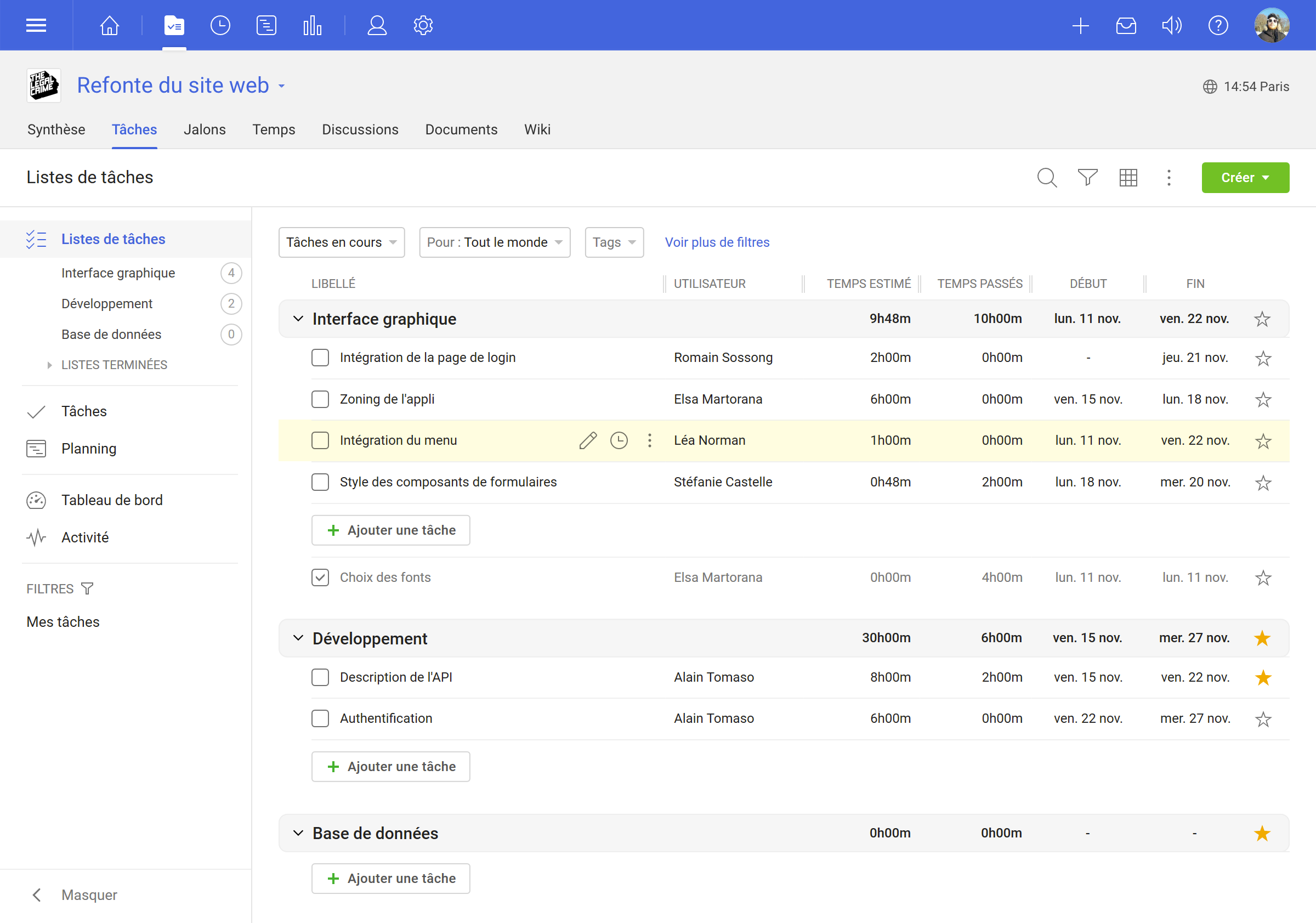Go to the home icon
This screenshot has width=1316, height=923.
click(x=110, y=25)
